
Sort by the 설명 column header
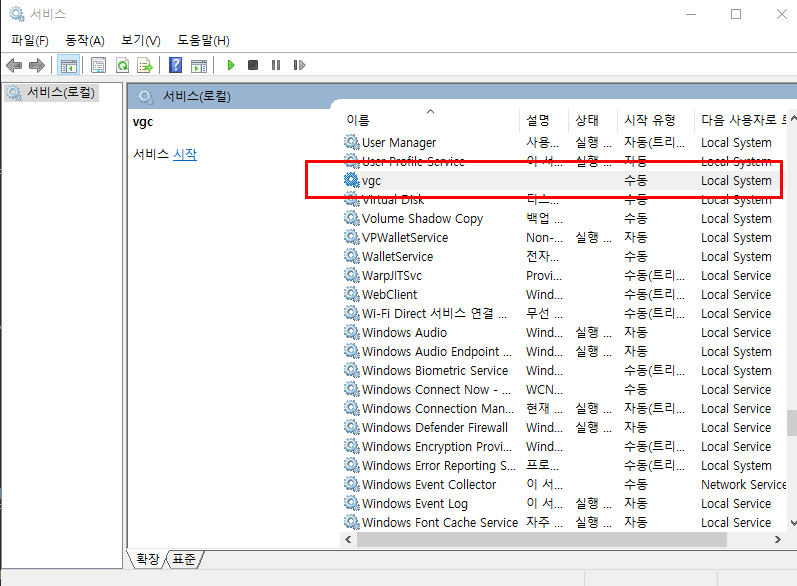point(544,120)
